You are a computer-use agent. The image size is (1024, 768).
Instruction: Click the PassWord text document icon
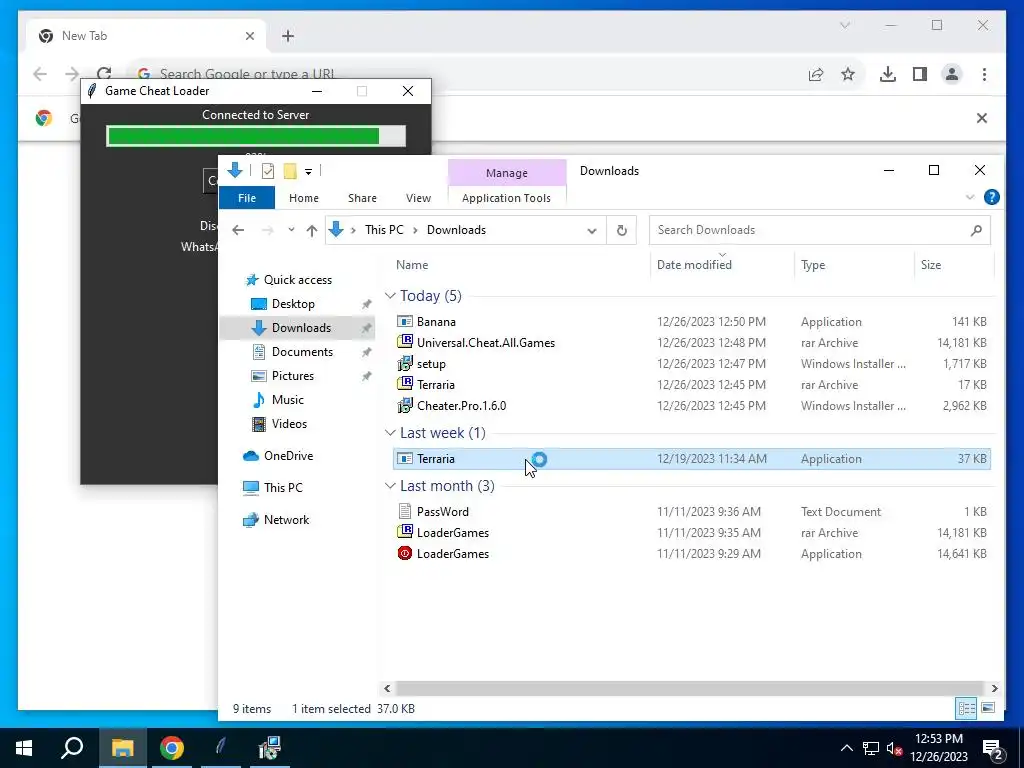coord(405,511)
